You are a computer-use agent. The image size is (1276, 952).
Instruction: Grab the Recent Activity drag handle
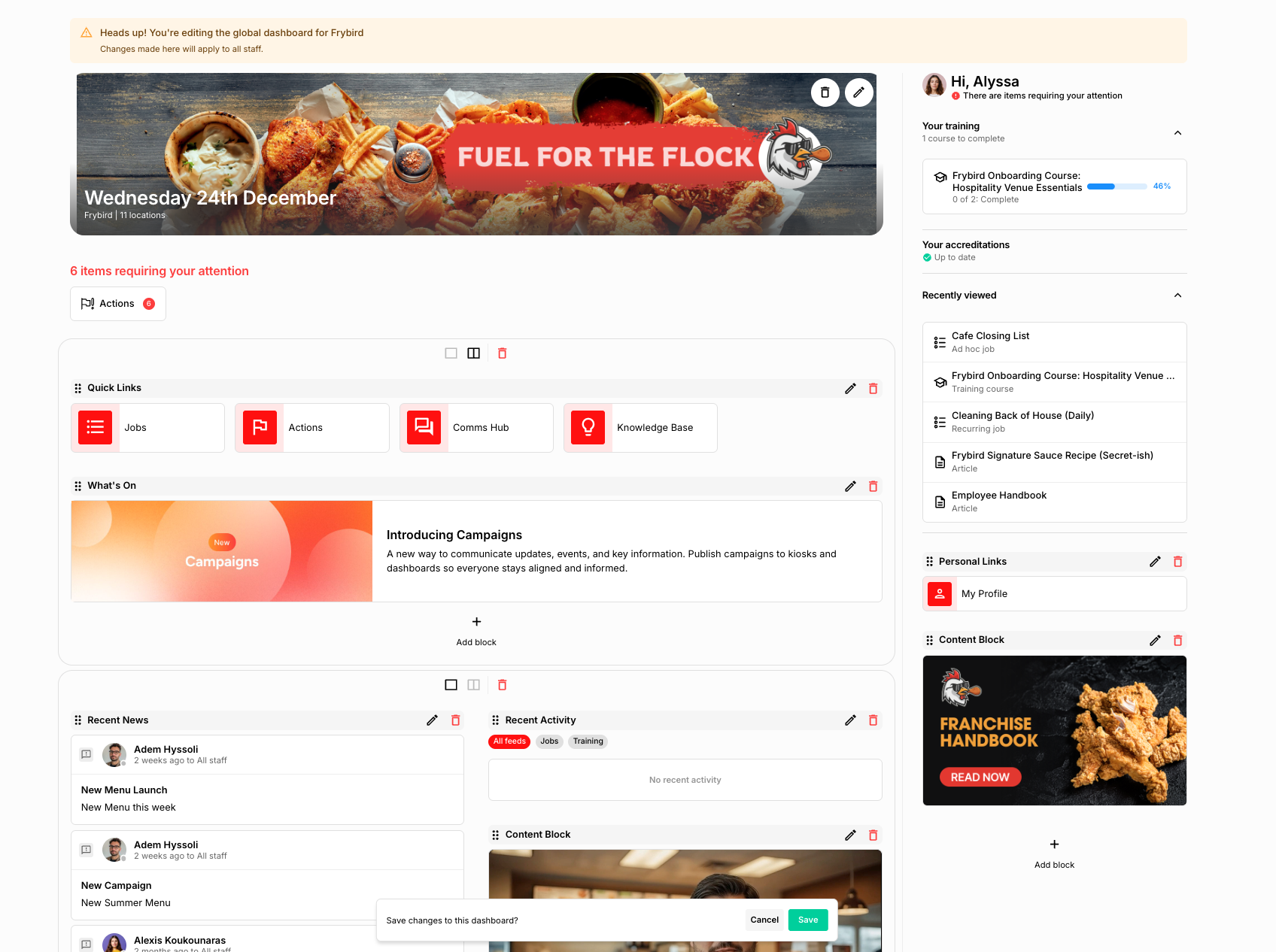click(x=495, y=720)
